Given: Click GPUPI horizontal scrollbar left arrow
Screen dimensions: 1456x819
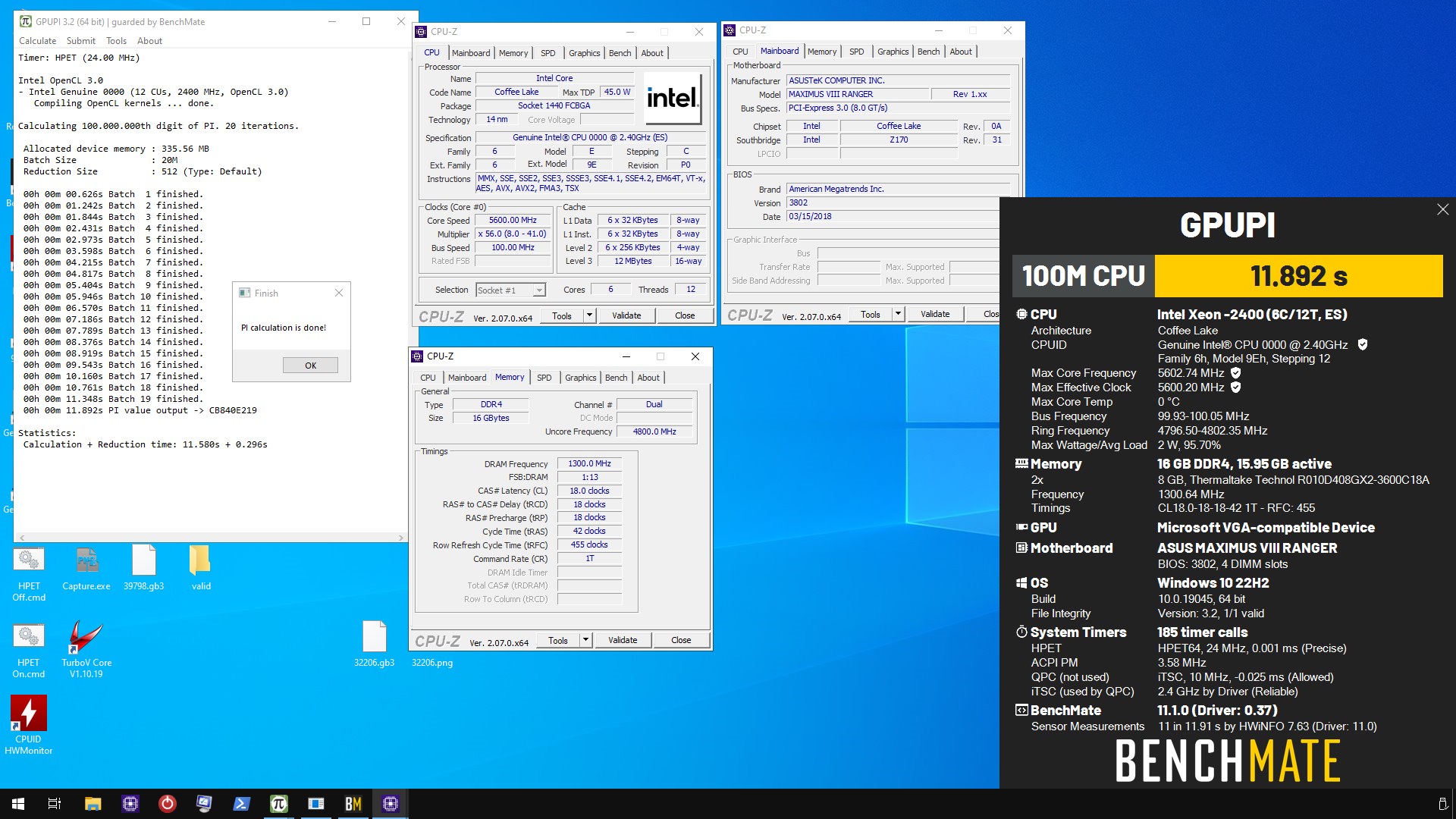Looking at the screenshot, I should (22, 538).
